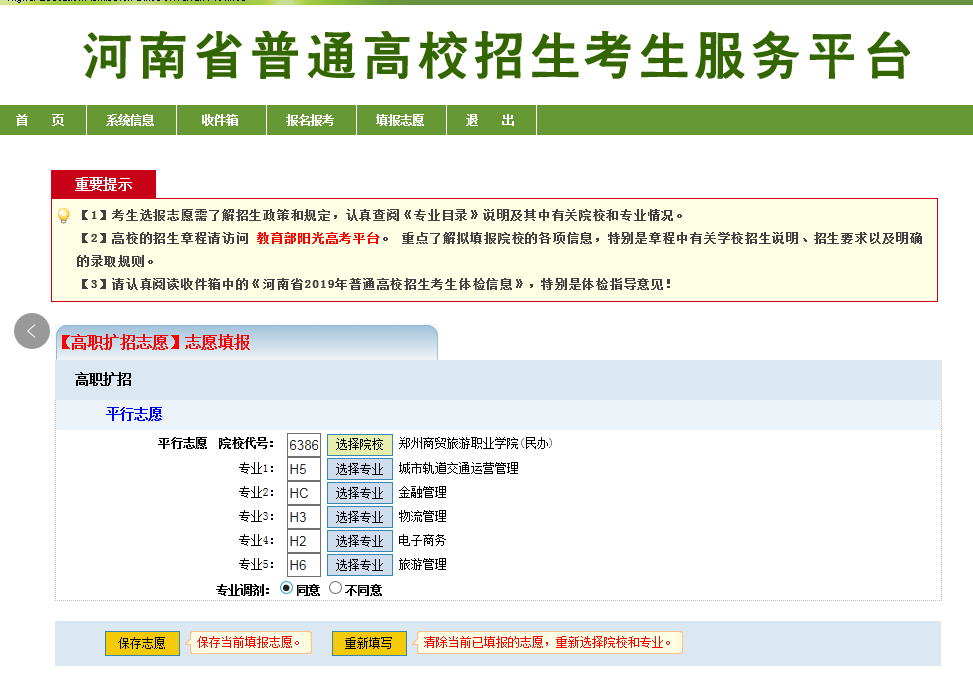This screenshot has width=973, height=674.
Task: Select the 不同意 radio button
Action: pyautogui.click(x=335, y=588)
